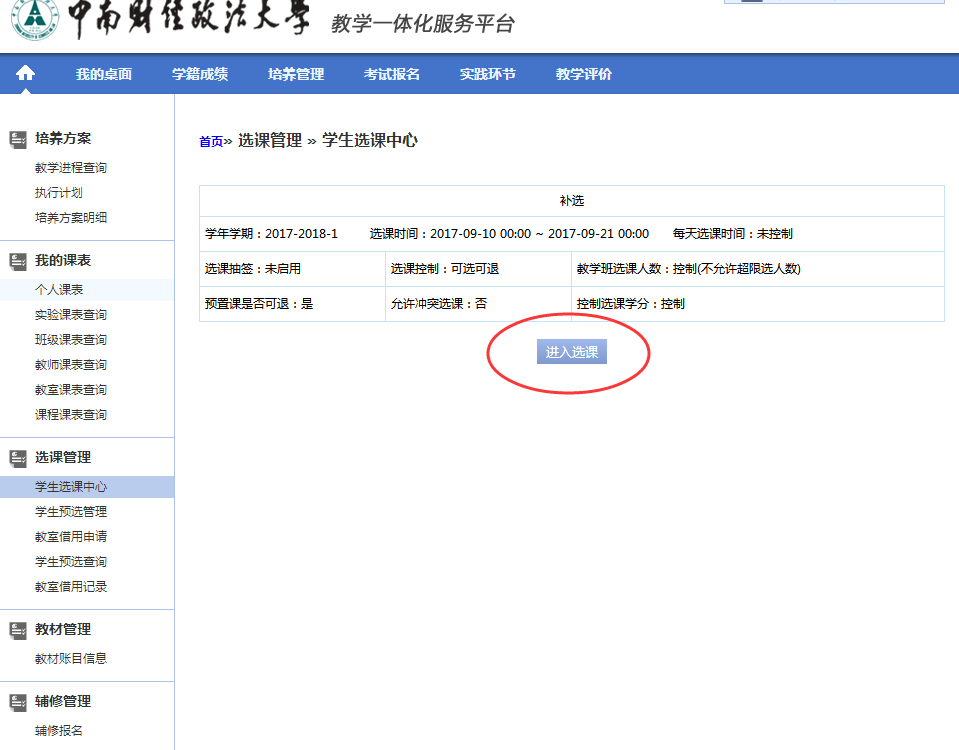The width and height of the screenshot is (959, 750).
Task: Go to 考试报名 in the navigation bar
Action: pyautogui.click(x=392, y=74)
